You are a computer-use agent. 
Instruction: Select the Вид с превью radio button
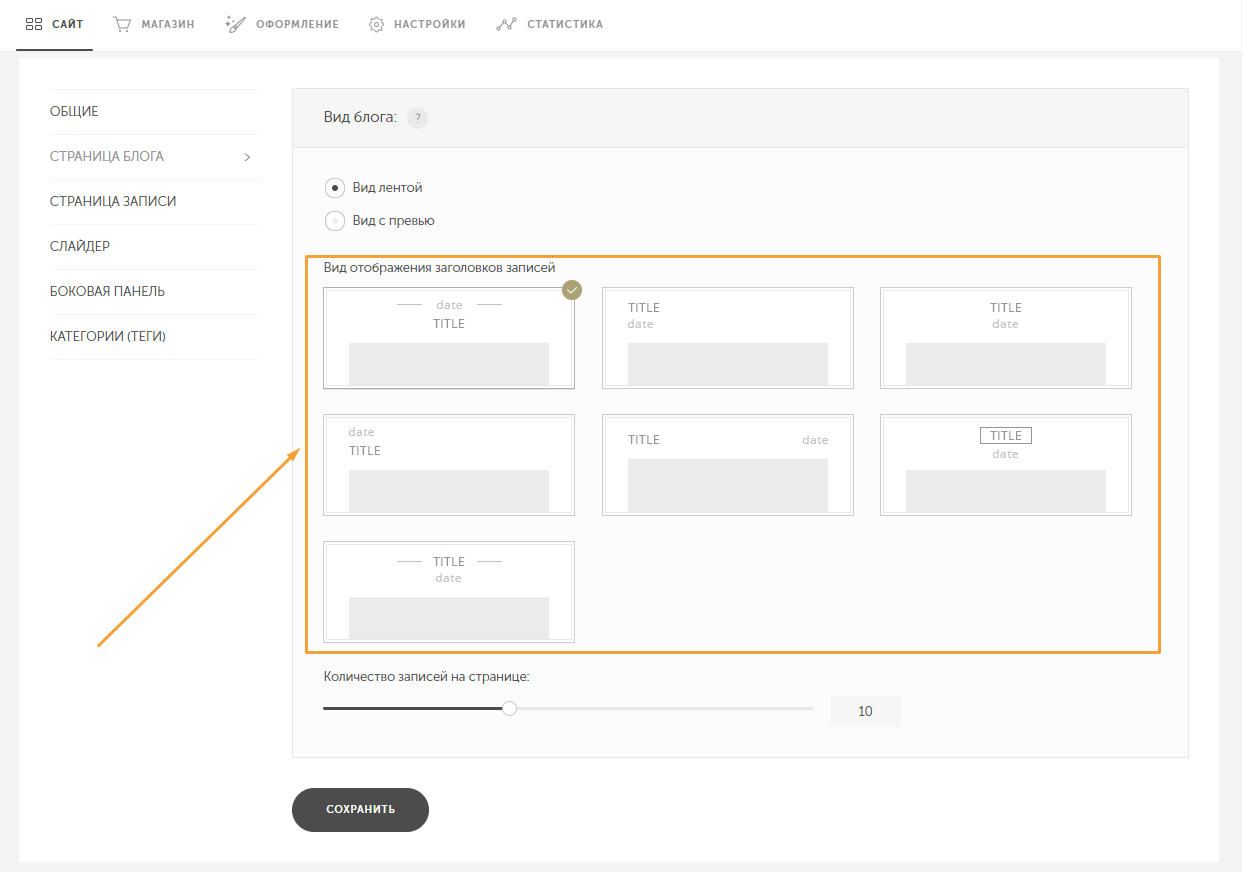[335, 221]
